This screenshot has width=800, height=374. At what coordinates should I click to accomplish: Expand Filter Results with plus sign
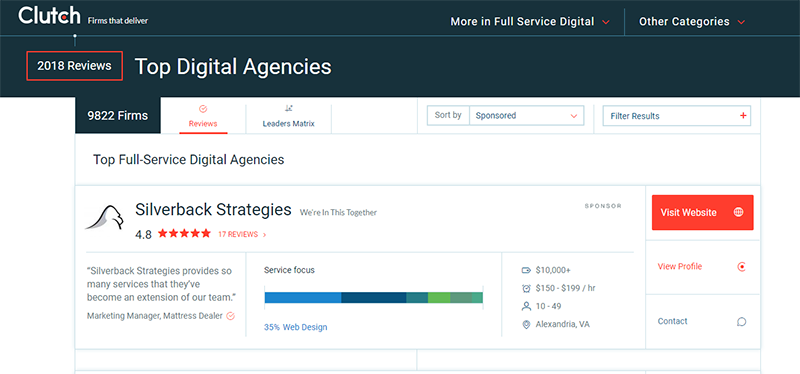coord(677,116)
